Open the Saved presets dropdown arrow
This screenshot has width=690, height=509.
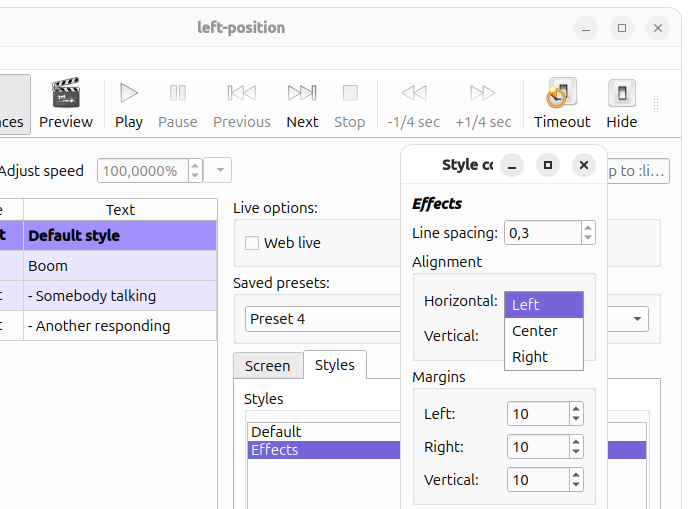point(637,319)
